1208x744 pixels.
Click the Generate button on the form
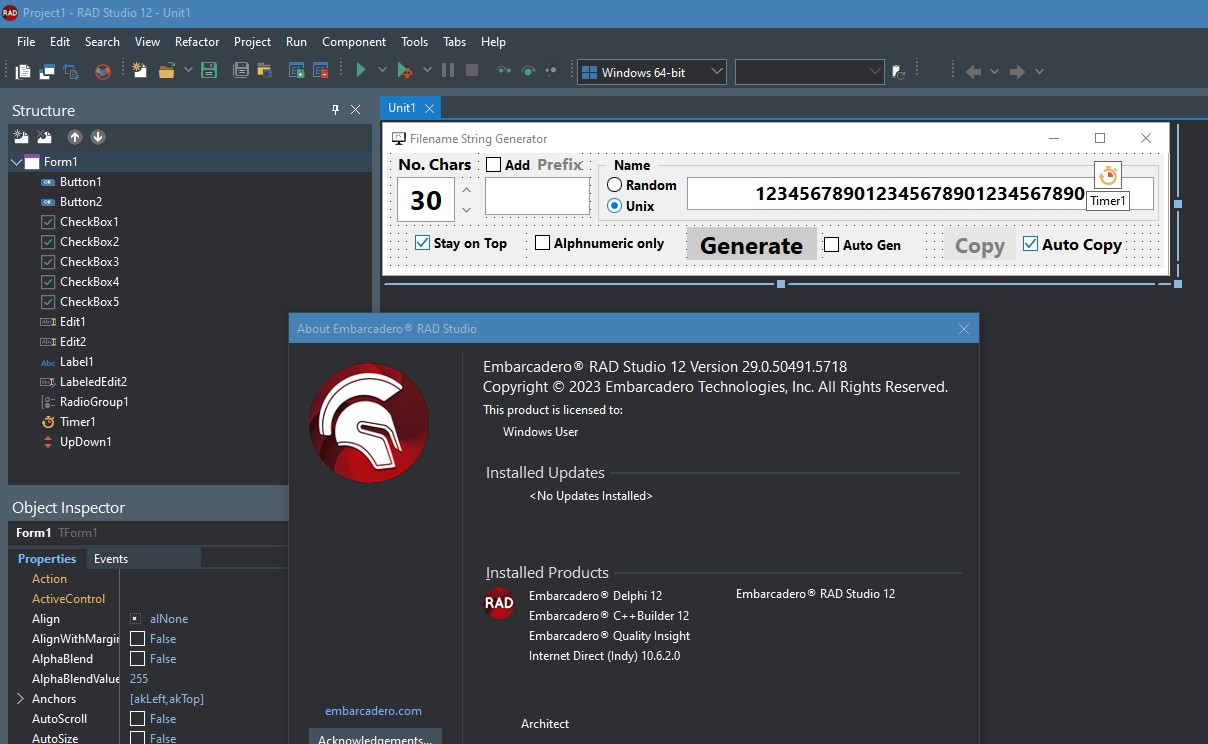pyautogui.click(x=751, y=245)
